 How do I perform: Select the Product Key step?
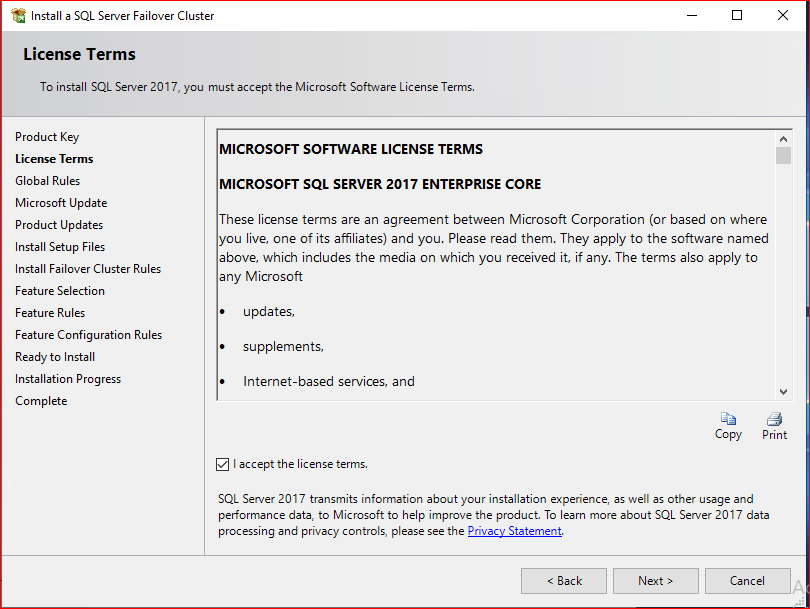coord(47,137)
